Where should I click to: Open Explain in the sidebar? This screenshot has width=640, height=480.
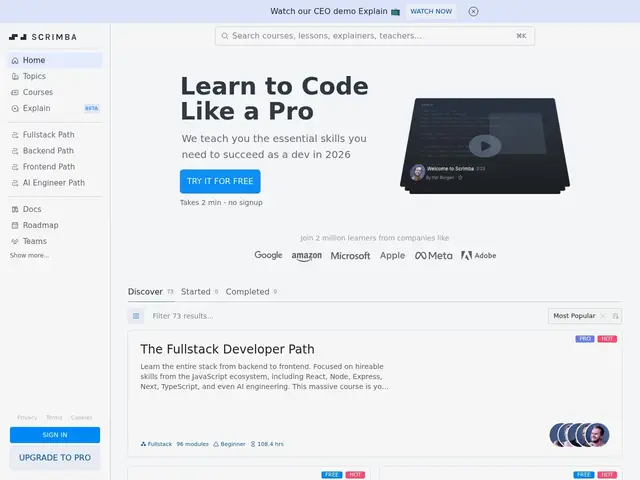pos(55,109)
